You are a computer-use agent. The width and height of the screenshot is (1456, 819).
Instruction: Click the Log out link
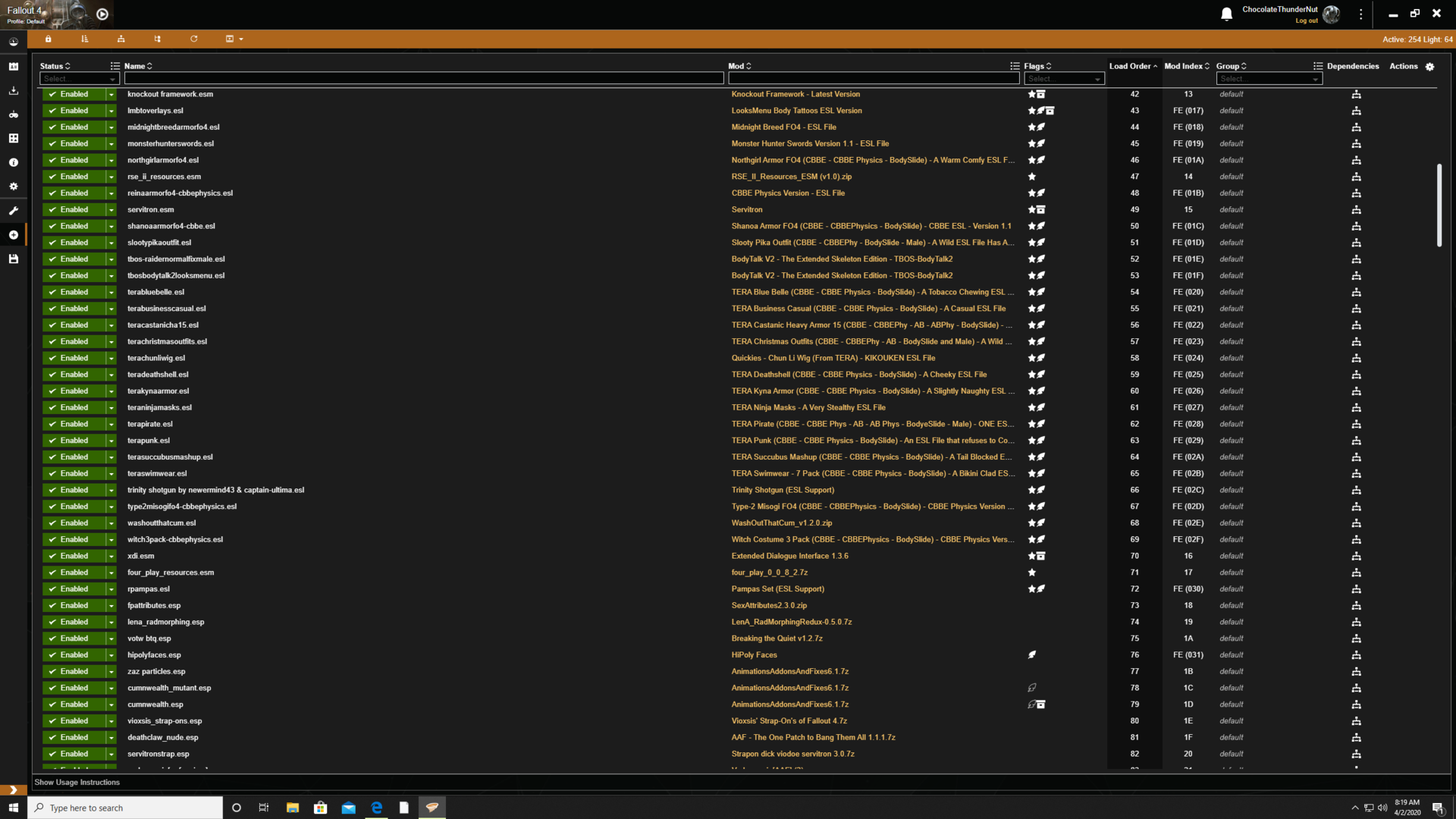click(x=1306, y=21)
